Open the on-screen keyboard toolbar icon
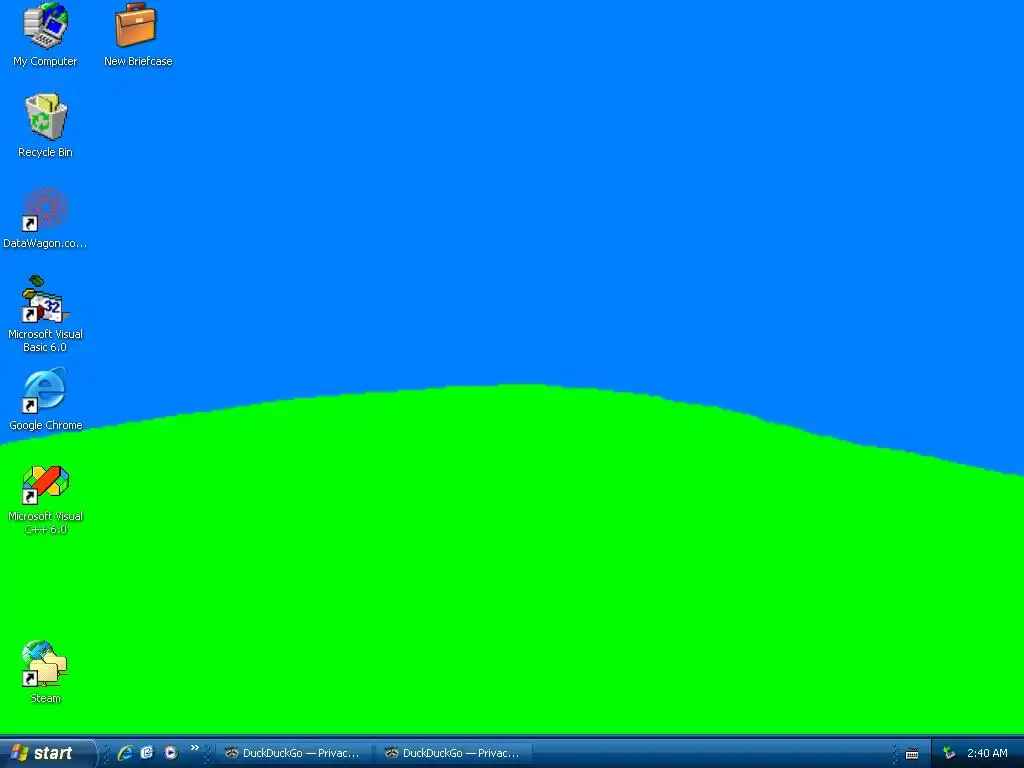 point(912,754)
